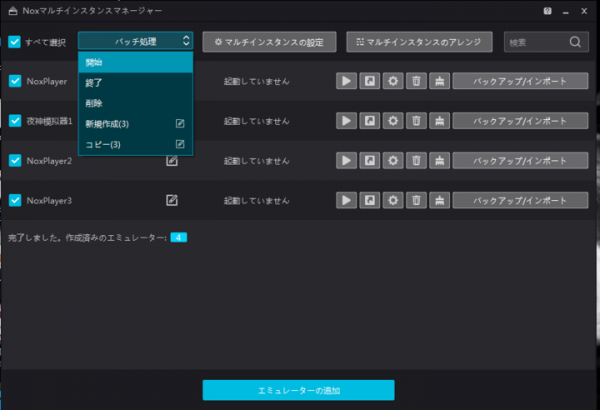Viewport: 600px width, 410px height.
Task: Select the NoxPlayer2 name text
Action: click(x=49, y=161)
